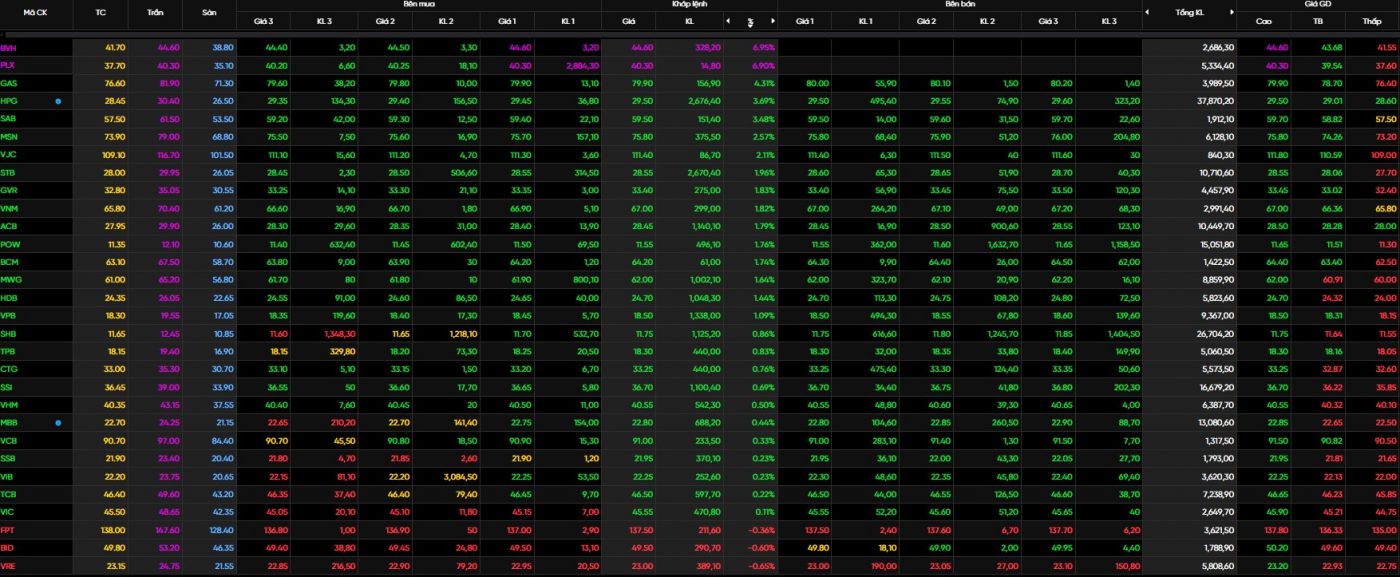
Task: Click the Thấp low price column header
Action: point(1372,21)
